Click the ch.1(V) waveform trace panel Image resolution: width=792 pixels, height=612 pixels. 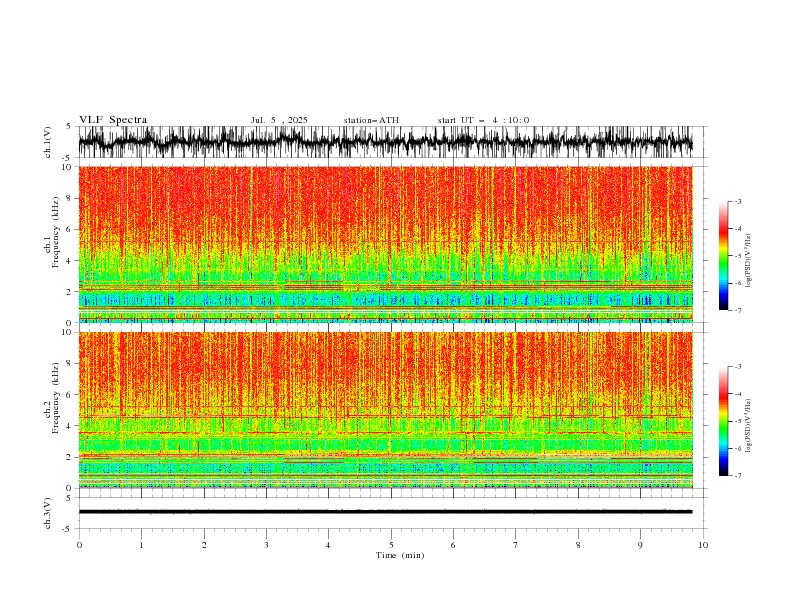[392, 142]
